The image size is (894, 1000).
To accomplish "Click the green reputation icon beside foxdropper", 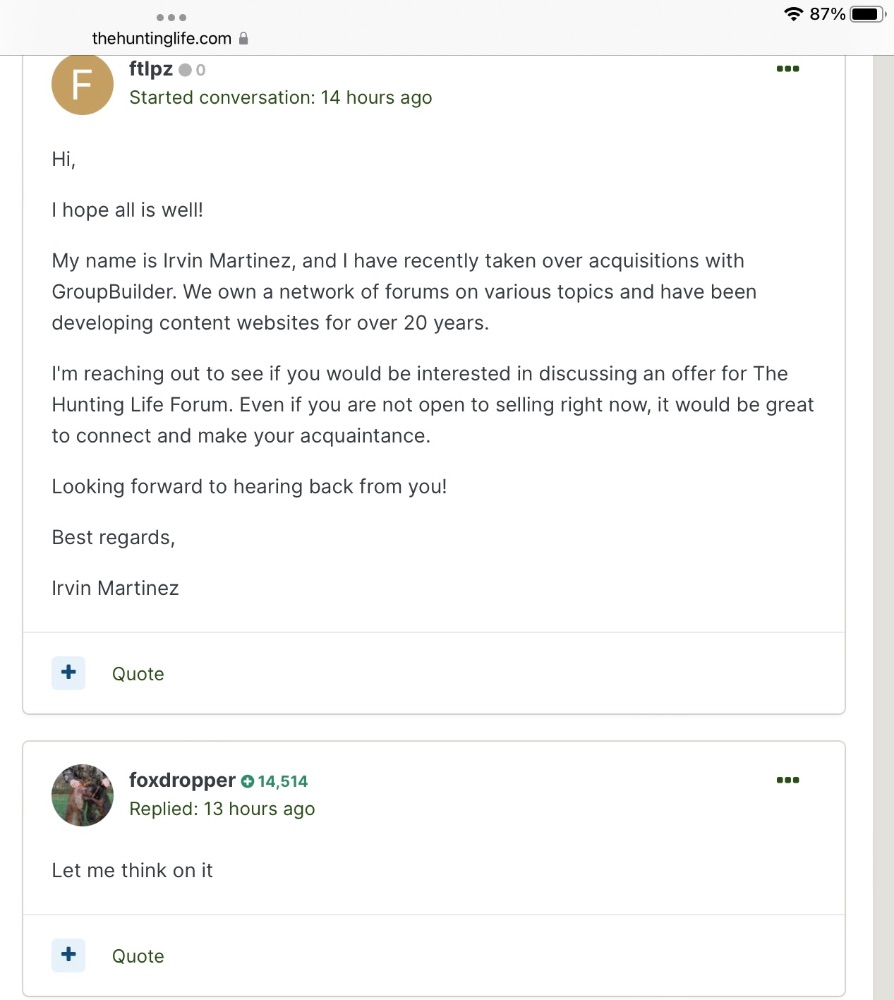I will (x=247, y=781).
